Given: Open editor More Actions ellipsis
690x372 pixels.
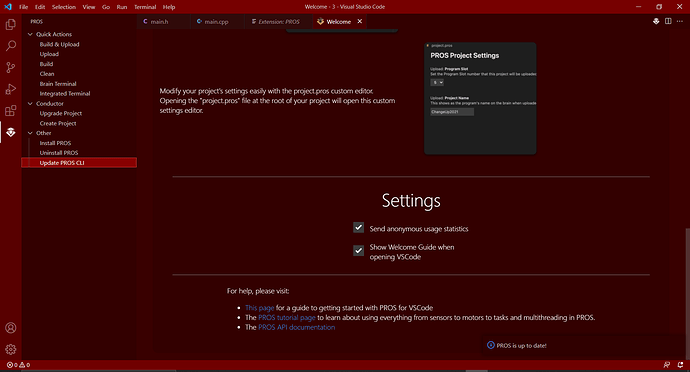Looking at the screenshot, I should click(x=680, y=21).
